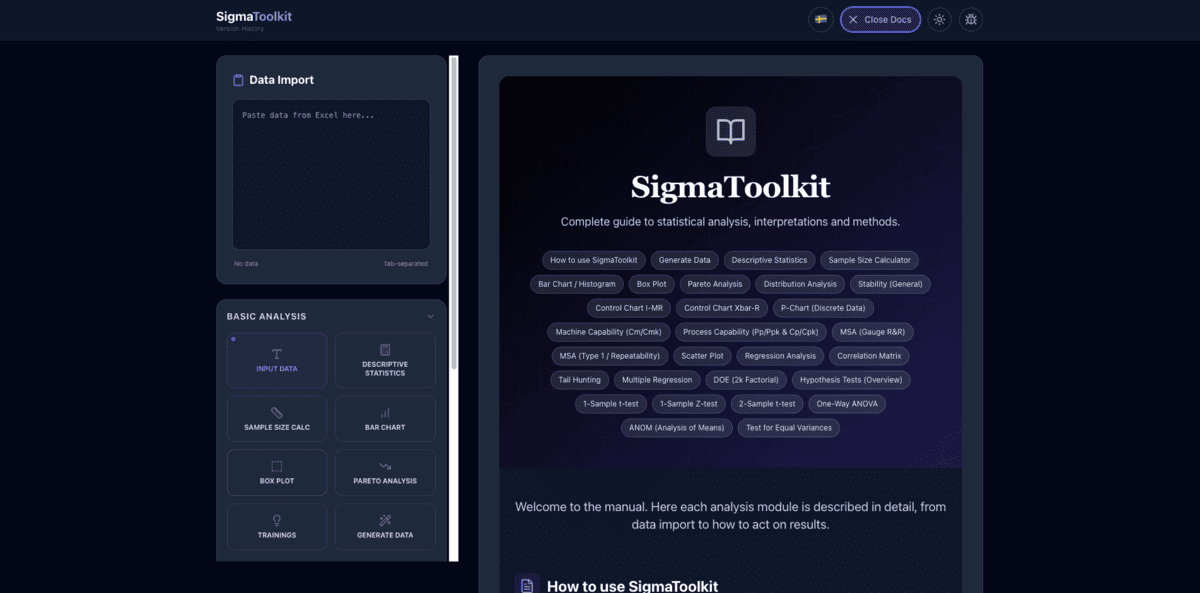This screenshot has height=593, width=1200.
Task: Open the Sample Size Calc tool
Action: point(277,418)
